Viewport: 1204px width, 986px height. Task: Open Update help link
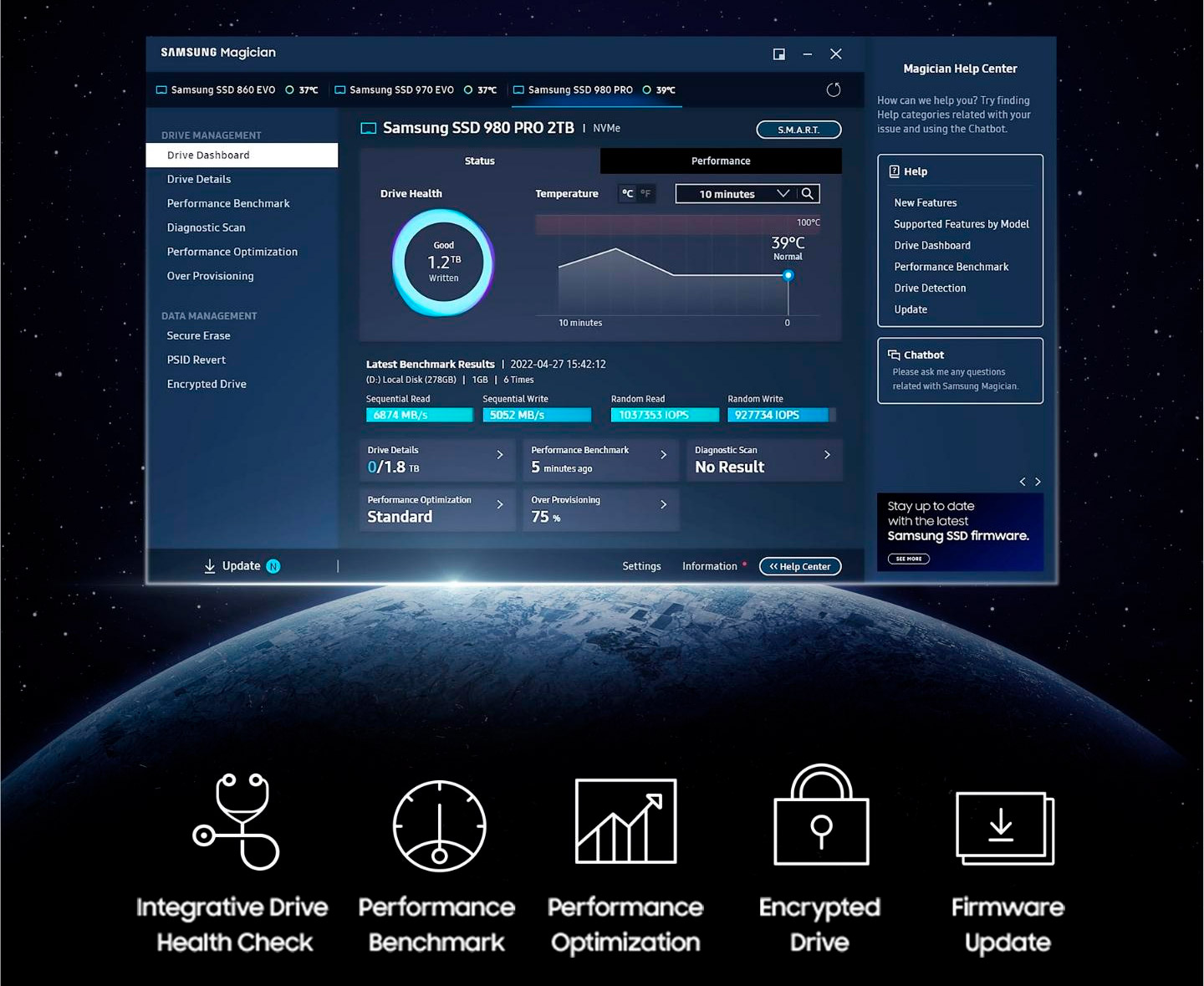911,309
